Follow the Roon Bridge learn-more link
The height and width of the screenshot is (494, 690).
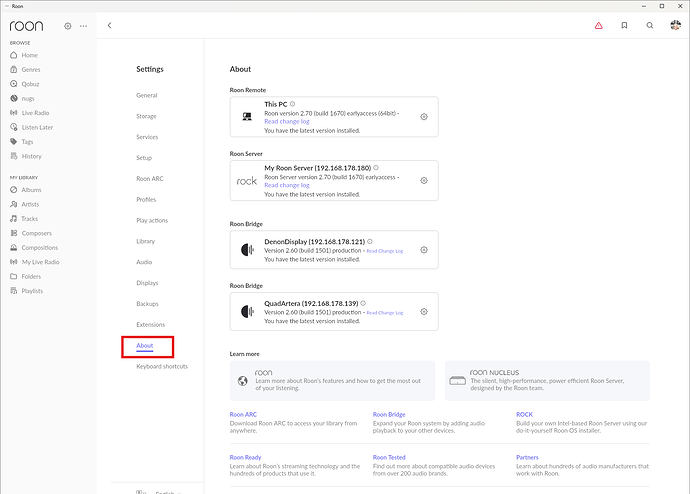click(389, 414)
